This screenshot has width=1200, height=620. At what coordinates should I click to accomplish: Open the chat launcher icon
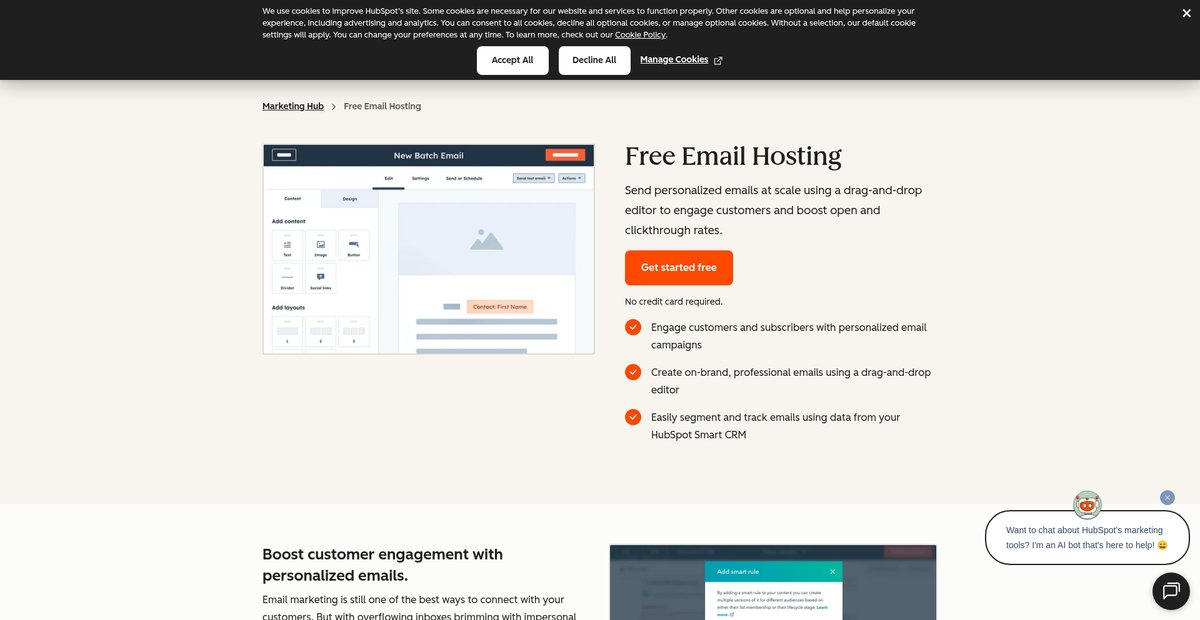point(1171,591)
